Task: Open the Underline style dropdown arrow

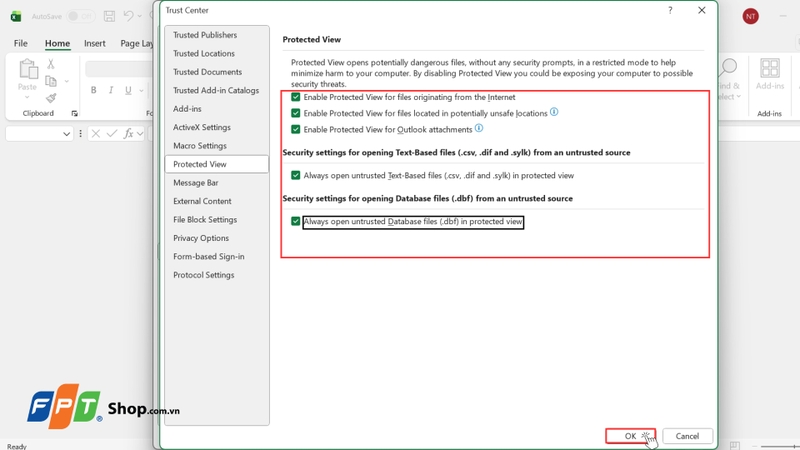Action: coord(141,91)
